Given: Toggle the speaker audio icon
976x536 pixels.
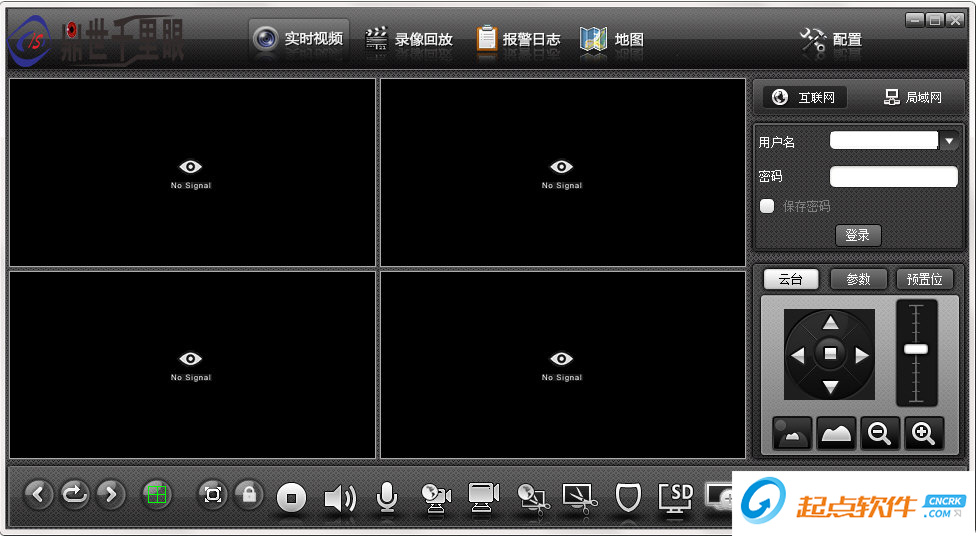Looking at the screenshot, I should 340,499.
